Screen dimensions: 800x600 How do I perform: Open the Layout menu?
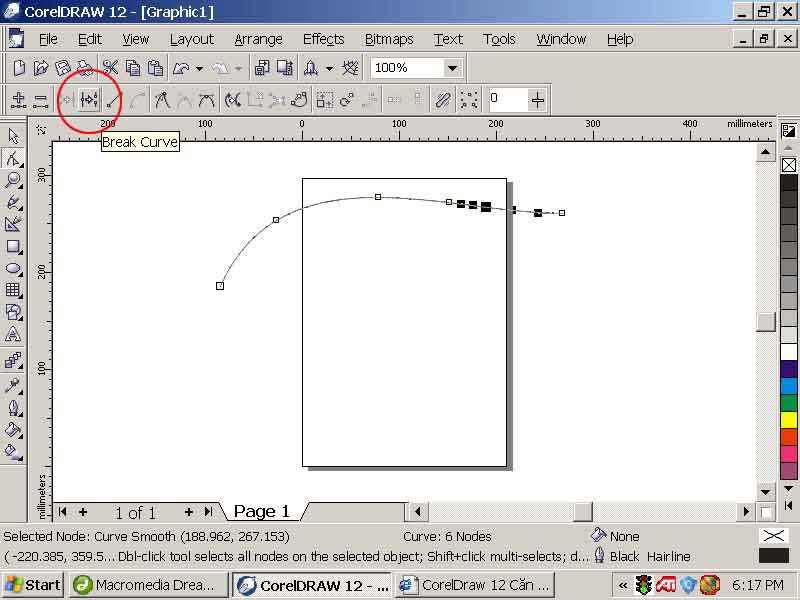[192, 39]
